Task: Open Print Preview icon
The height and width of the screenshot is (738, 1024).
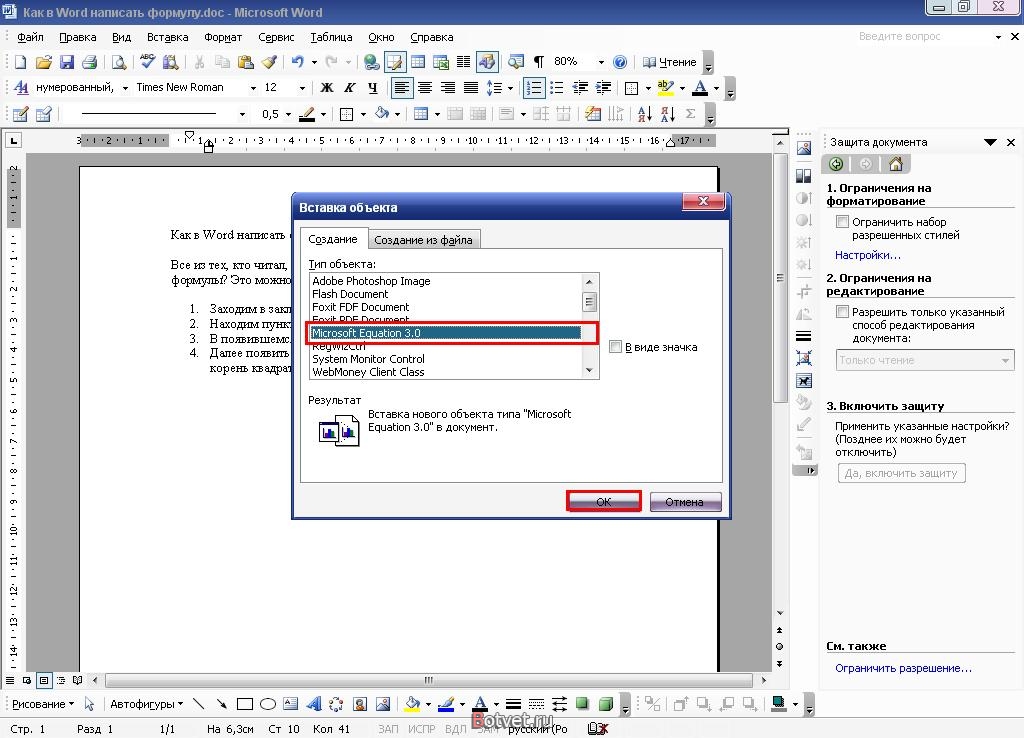Action: click(119, 62)
